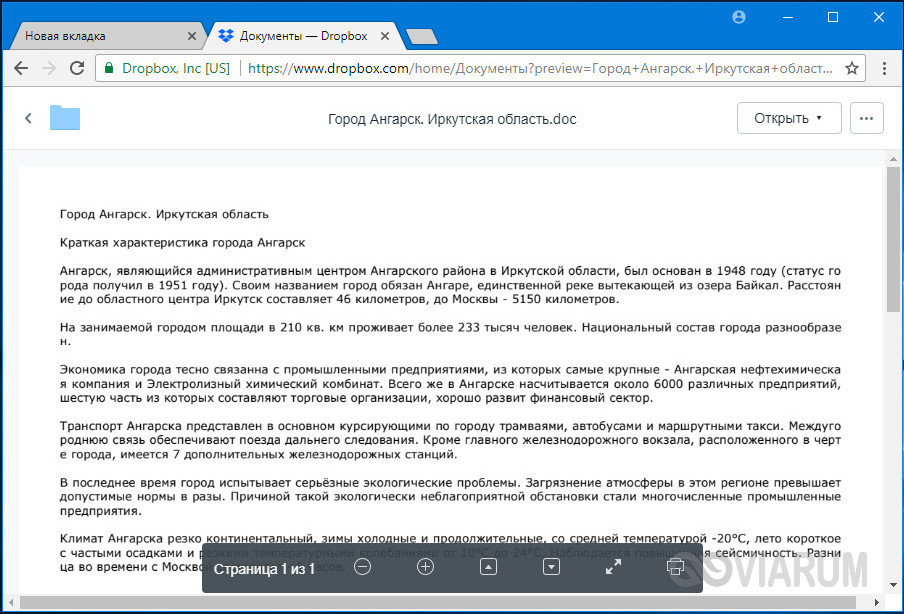This screenshot has width=904, height=614.
Task: Click the Chrome profile avatar icon
Action: 739,17
